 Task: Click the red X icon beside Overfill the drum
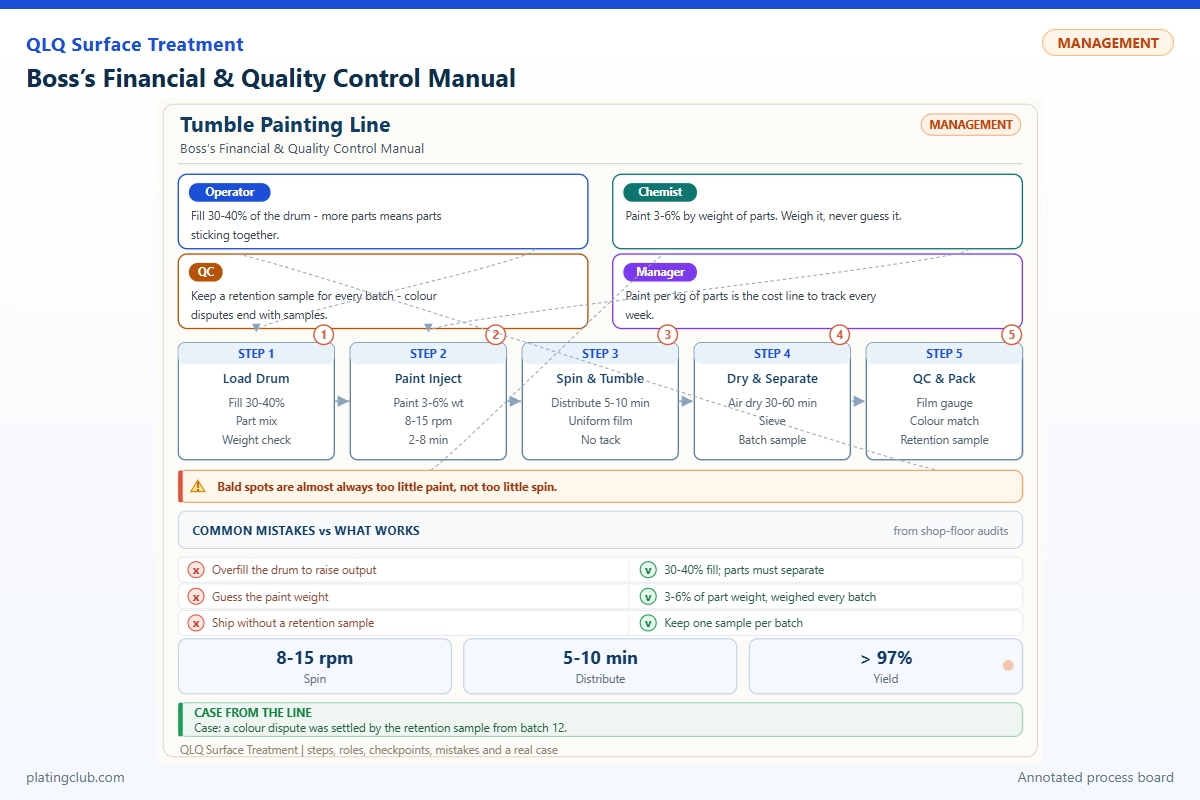(x=197, y=570)
